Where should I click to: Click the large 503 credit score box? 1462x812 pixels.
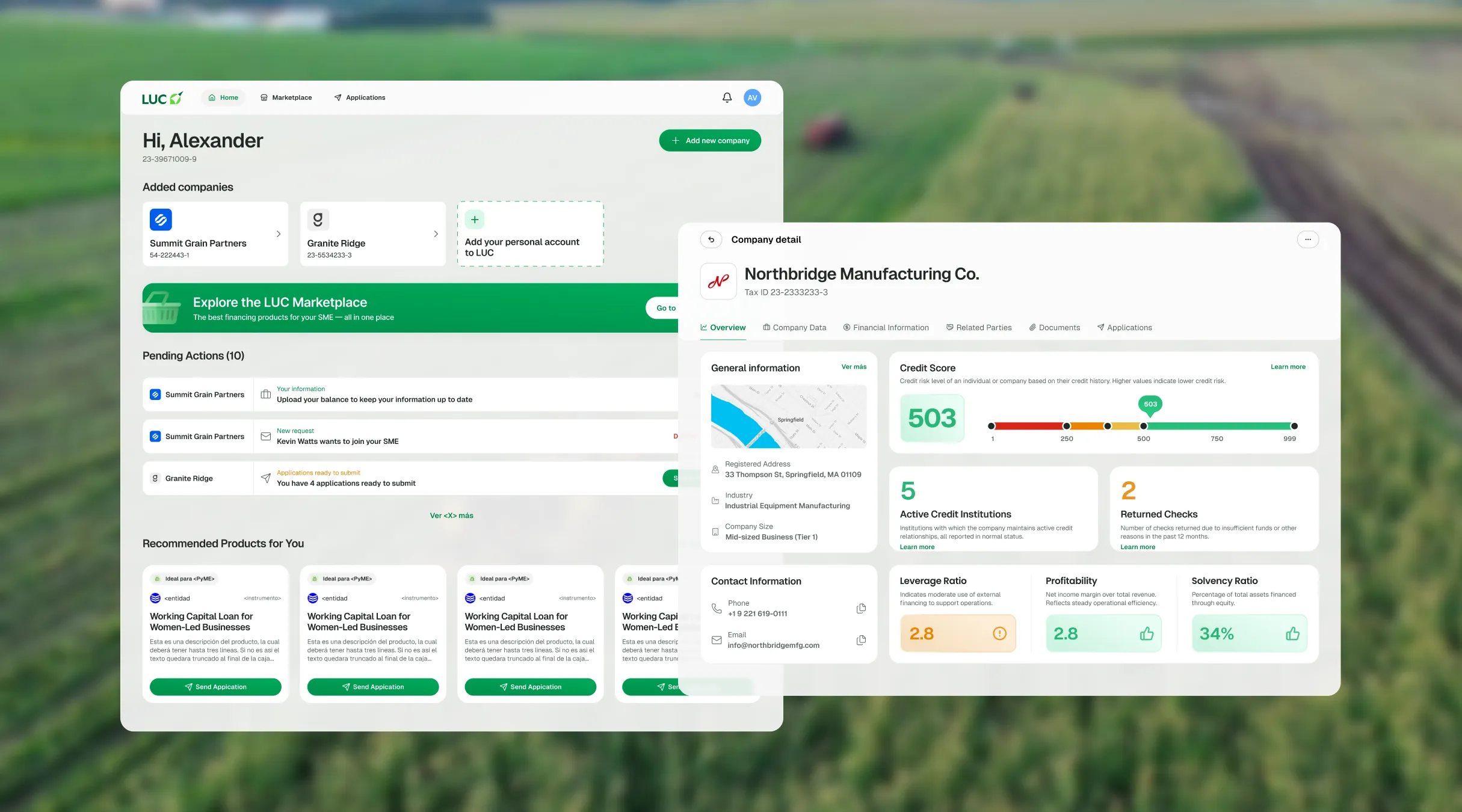(932, 419)
